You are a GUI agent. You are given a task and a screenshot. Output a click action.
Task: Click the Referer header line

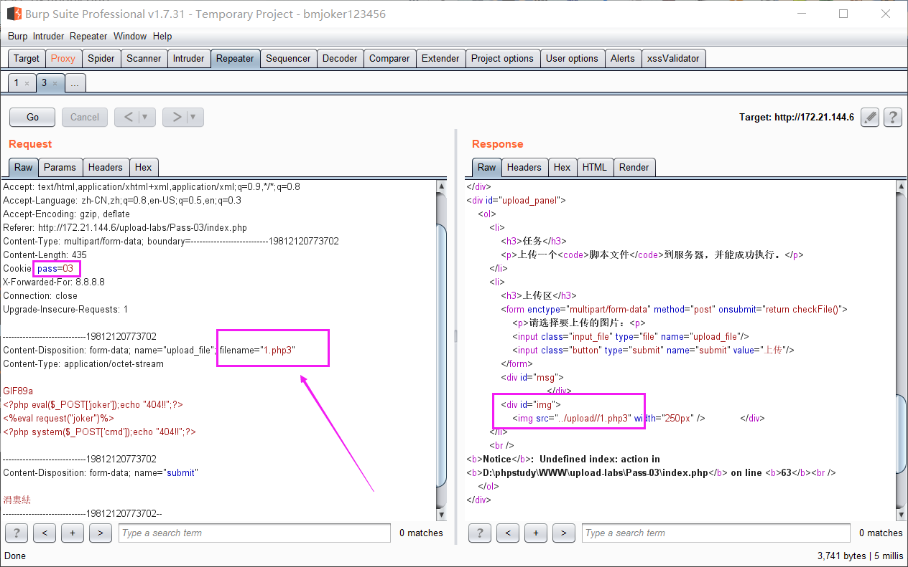(125, 228)
